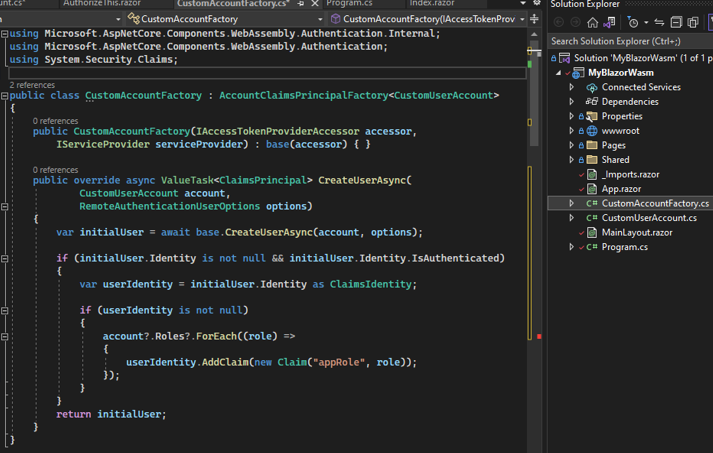Collapse the MyBlazorWasm project node
The image size is (713, 453).
pos(558,73)
